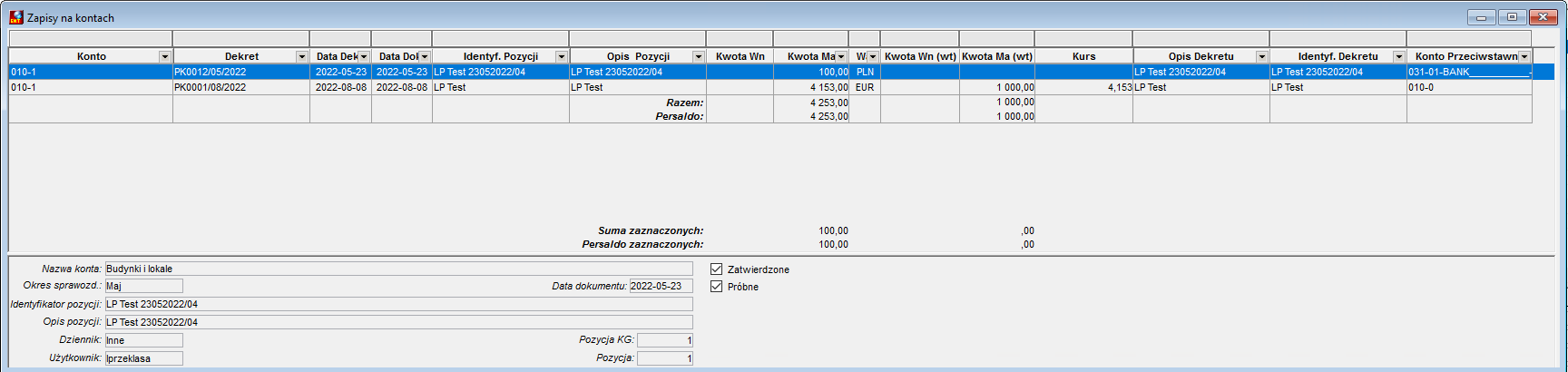Image resolution: width=1568 pixels, height=372 pixels.
Task: Click the 010-0 counter account cell
Action: click(1469, 87)
